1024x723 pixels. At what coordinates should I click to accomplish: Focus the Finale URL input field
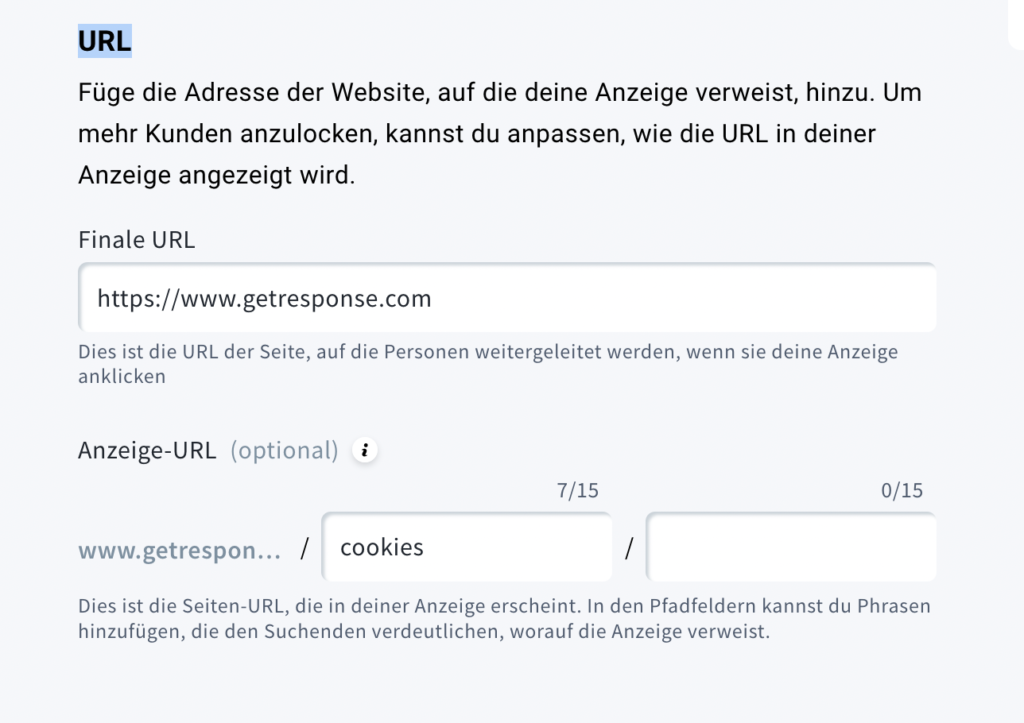507,298
